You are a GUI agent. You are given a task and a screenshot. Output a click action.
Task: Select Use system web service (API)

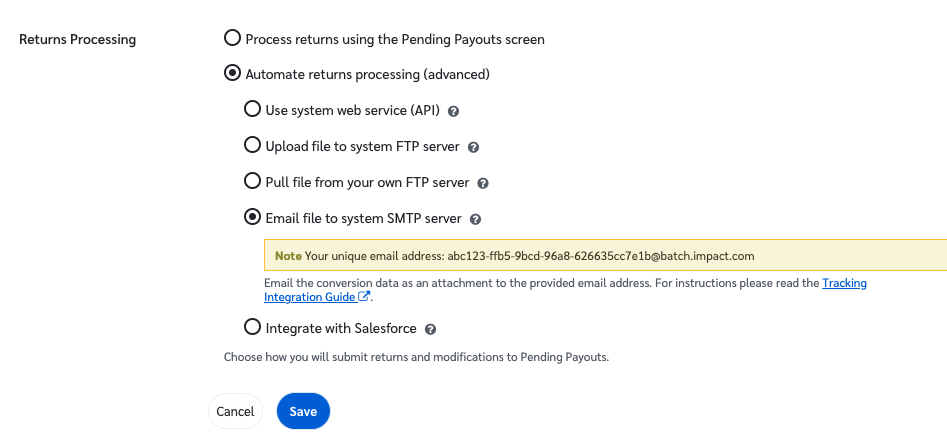pos(253,109)
